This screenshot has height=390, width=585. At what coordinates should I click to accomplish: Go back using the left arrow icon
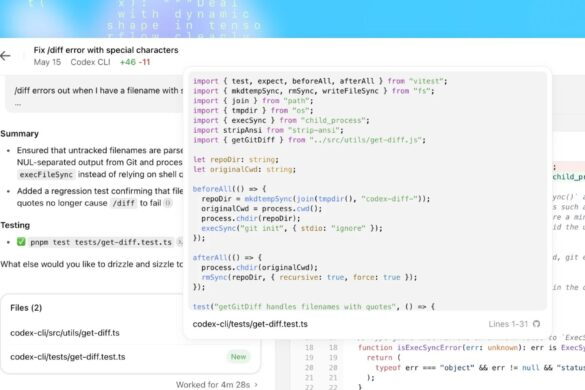tap(6, 56)
